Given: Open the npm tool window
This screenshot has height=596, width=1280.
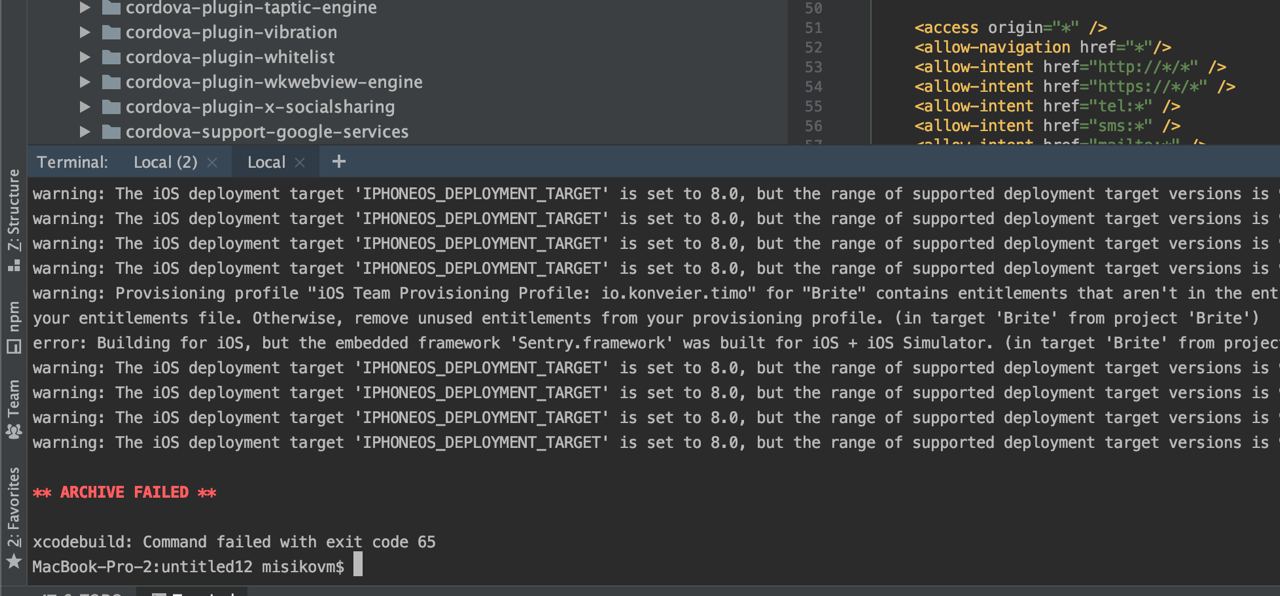Looking at the screenshot, I should [x=14, y=327].
